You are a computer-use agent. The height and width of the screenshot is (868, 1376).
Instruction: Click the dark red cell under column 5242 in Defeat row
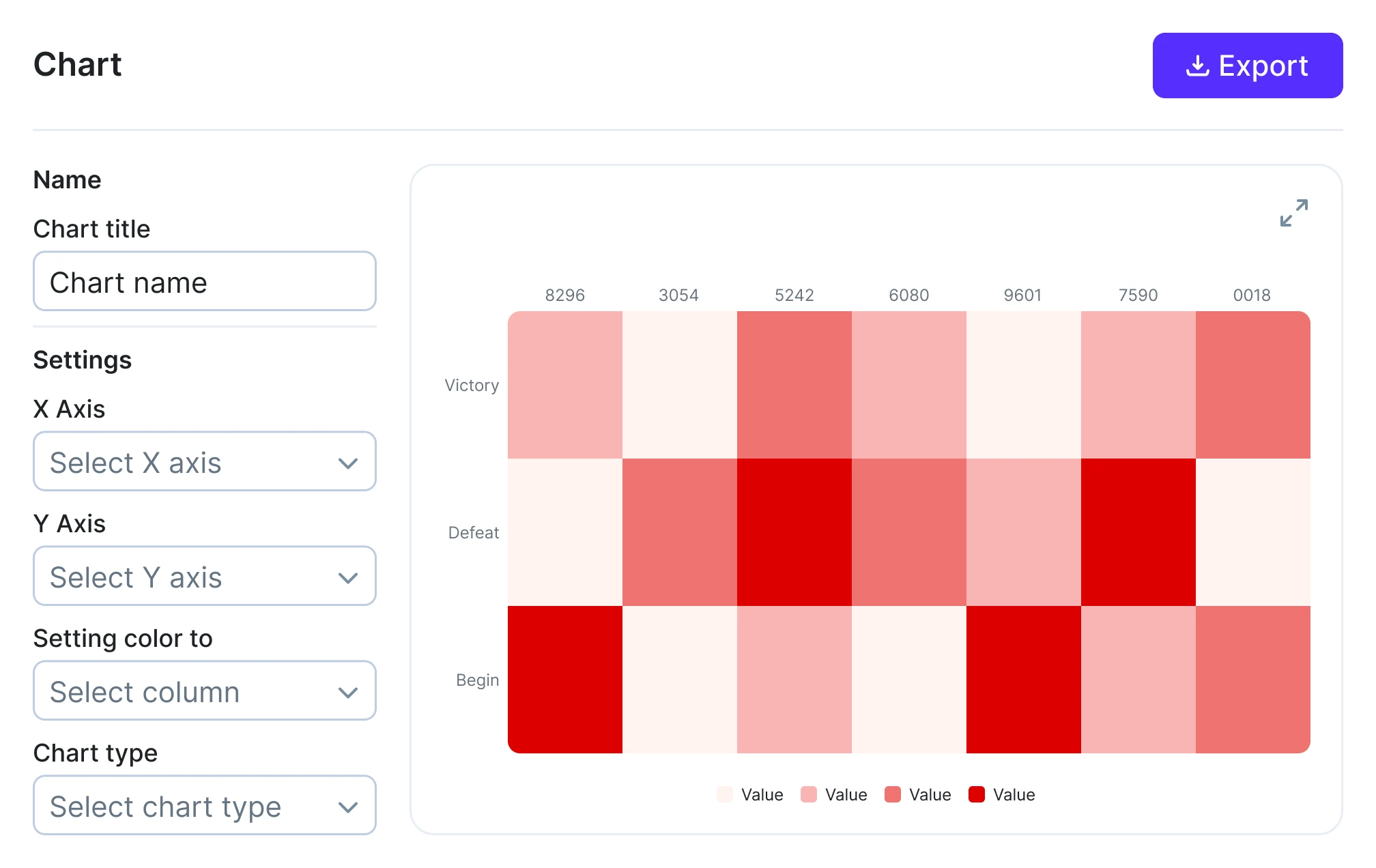click(794, 532)
